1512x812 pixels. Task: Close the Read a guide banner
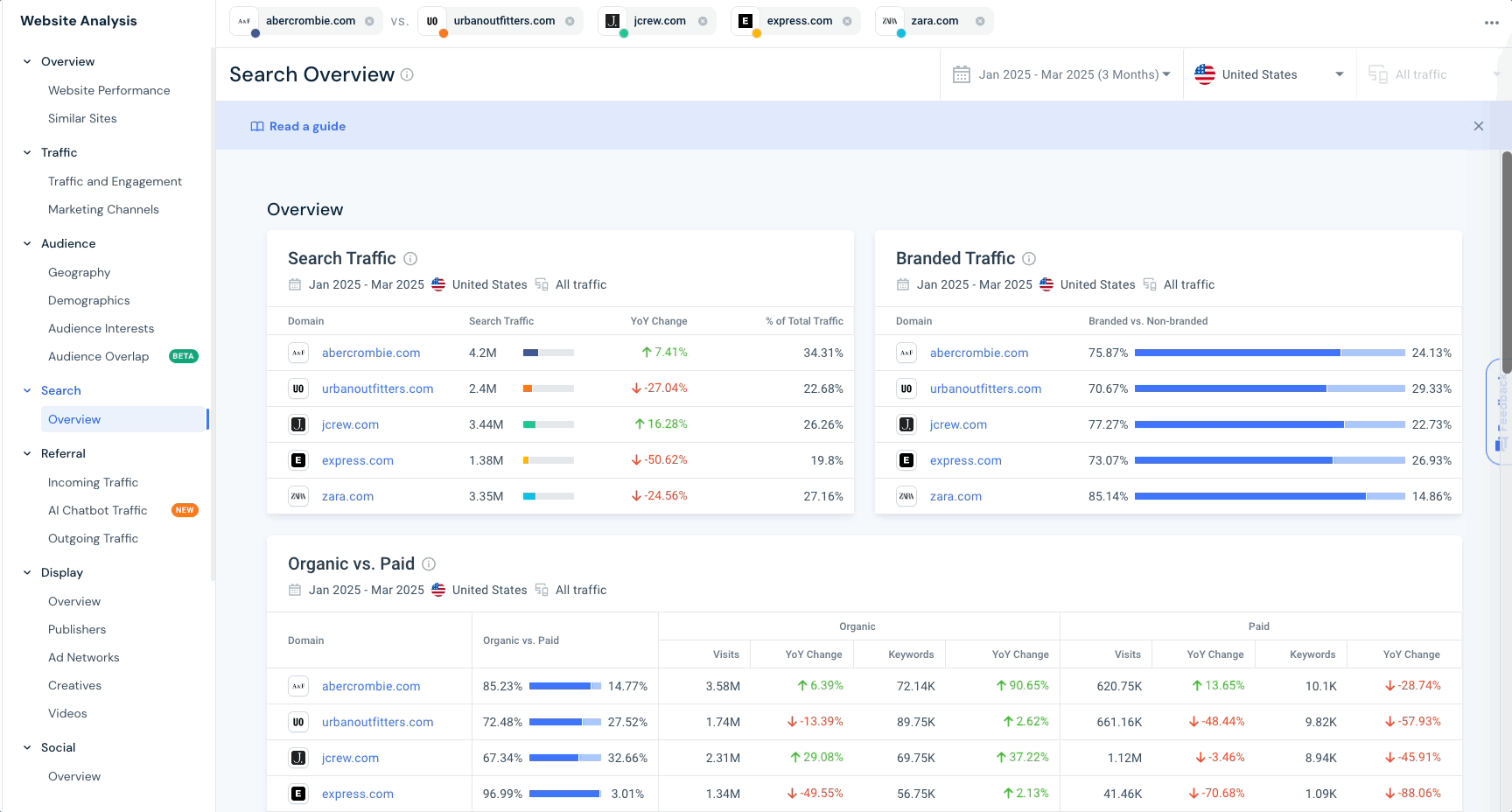coord(1479,126)
